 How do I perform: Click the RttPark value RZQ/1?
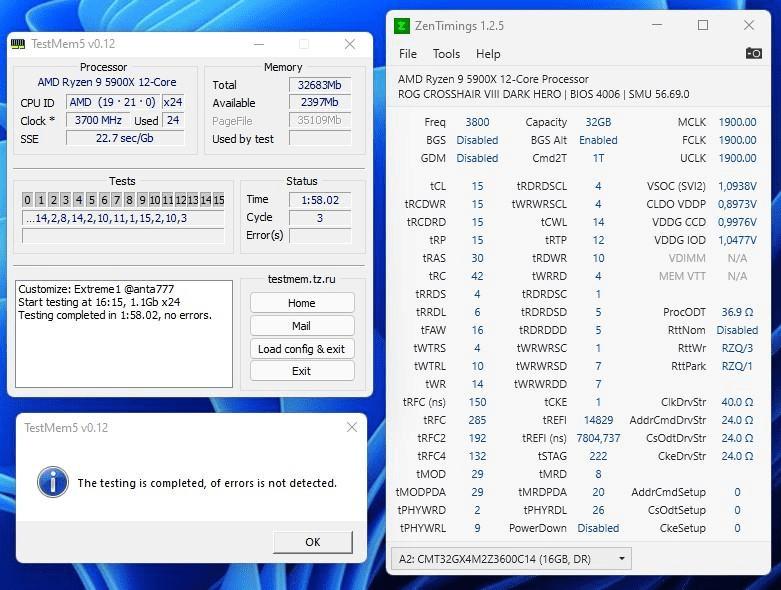pyautogui.click(x=737, y=366)
